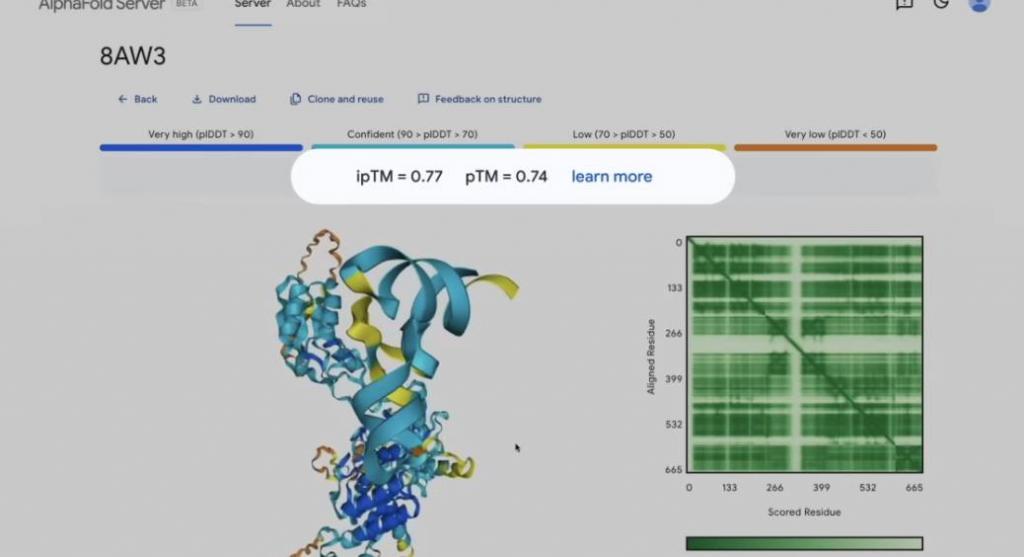
Task: Click the dark blue Very high confidence bar
Action: click(201, 148)
